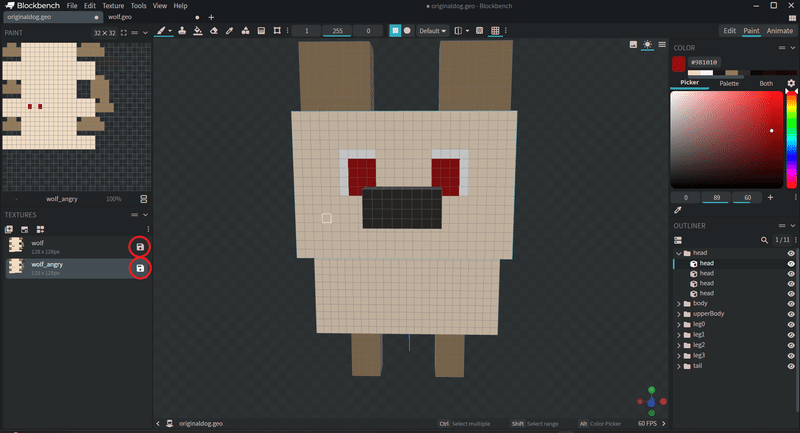This screenshot has height=433, width=800.
Task: Click the save icon for wolf texture
Action: click(140, 246)
